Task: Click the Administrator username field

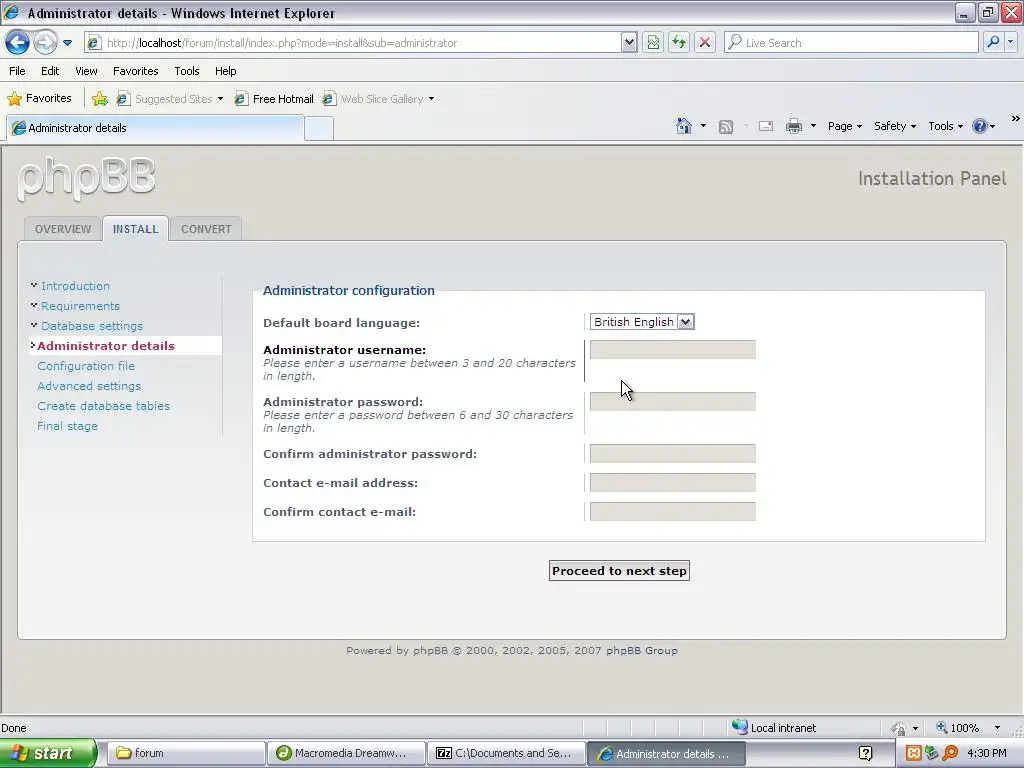Action: pyautogui.click(x=673, y=349)
